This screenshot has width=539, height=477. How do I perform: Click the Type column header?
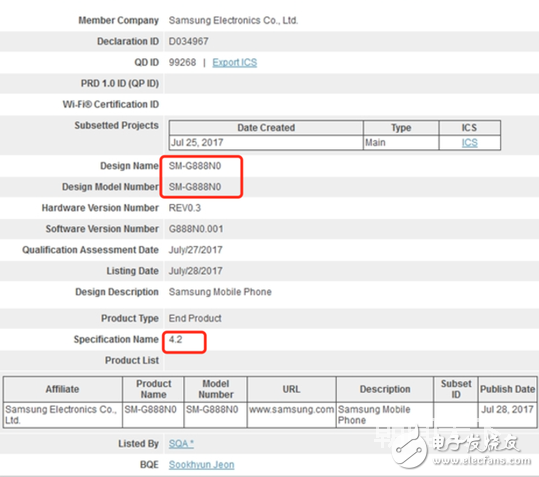point(401,127)
